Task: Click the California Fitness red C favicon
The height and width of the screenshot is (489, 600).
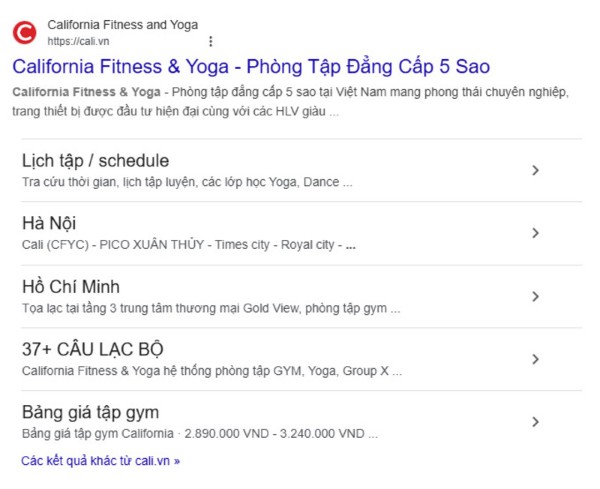Action: [24, 33]
